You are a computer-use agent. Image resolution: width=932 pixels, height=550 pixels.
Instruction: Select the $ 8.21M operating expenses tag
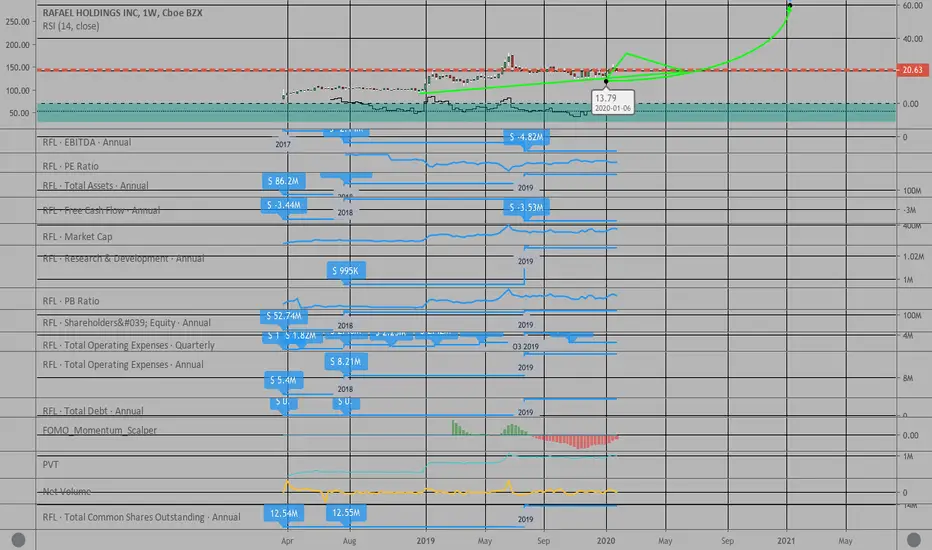coord(346,362)
